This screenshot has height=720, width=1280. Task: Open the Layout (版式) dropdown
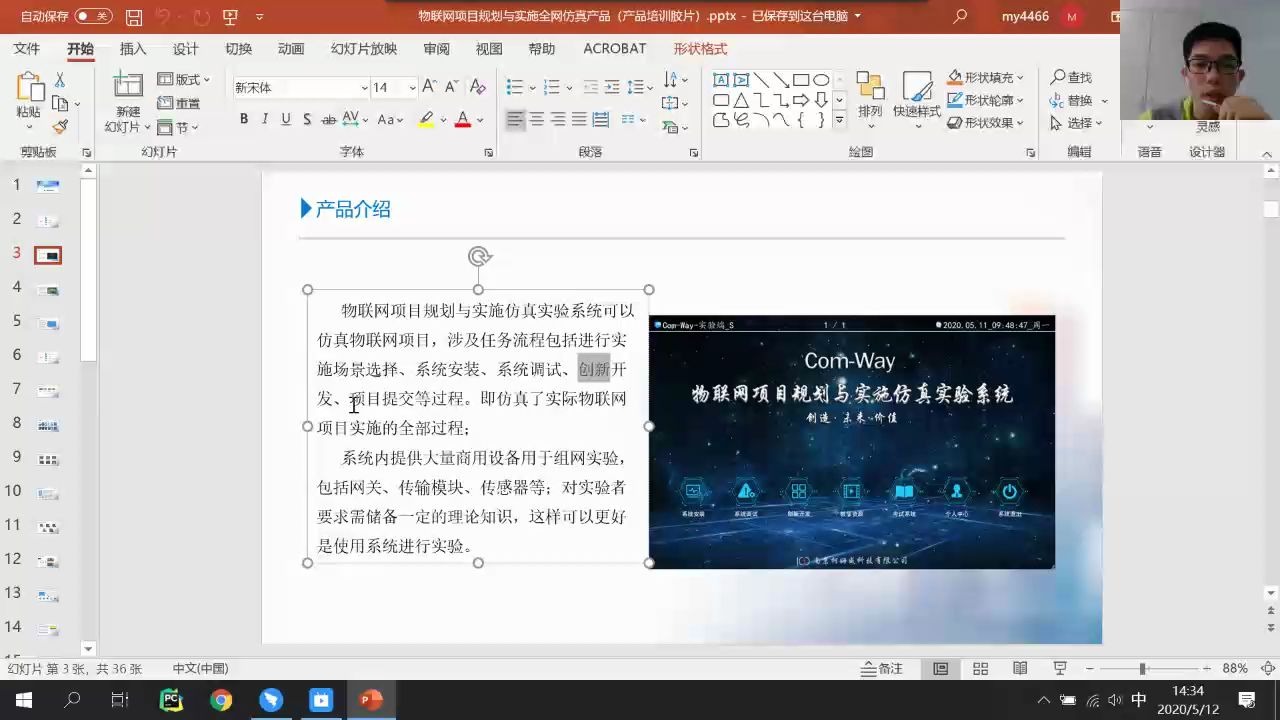tap(184, 79)
